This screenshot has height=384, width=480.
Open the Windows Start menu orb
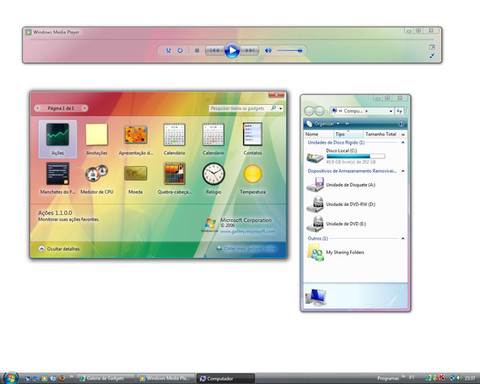pos(11,378)
